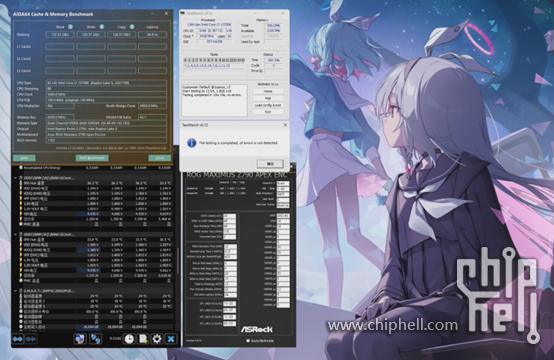Screen dimensions: 554x360
Task: Click Start Benchmark in AIDA64
Action: click(x=92, y=158)
